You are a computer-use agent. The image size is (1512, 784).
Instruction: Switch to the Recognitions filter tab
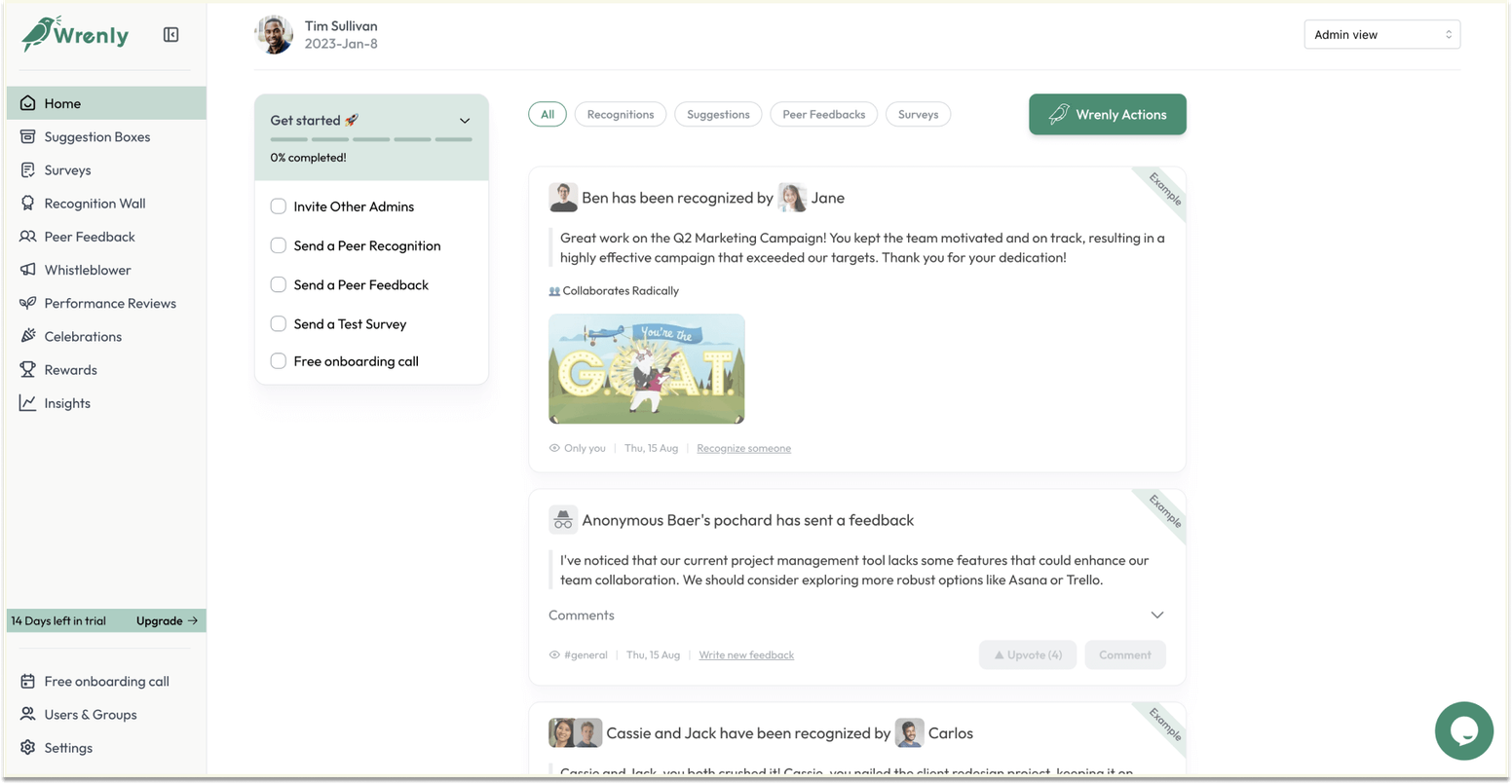(x=621, y=114)
